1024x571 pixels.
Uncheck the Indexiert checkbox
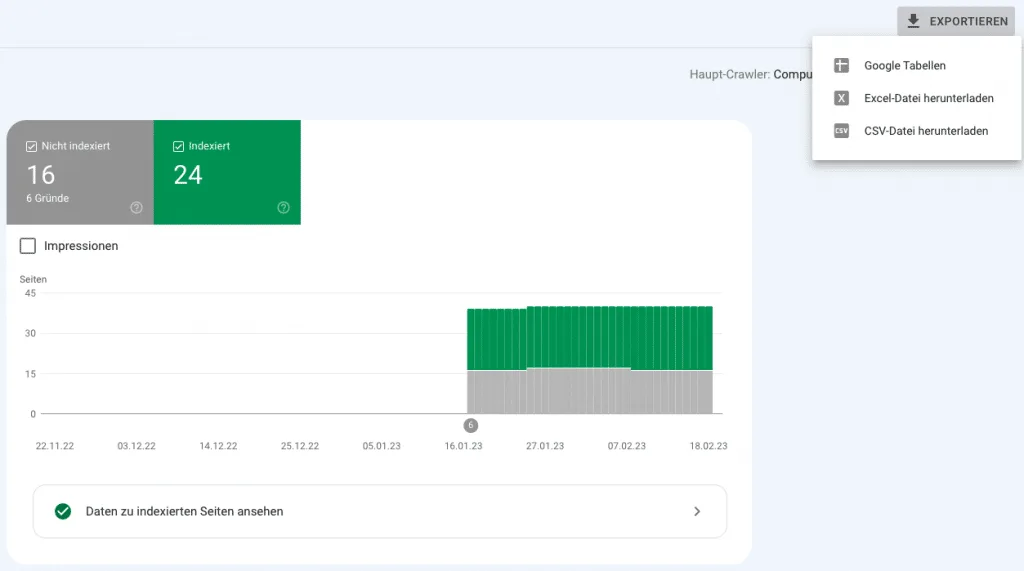click(x=178, y=146)
